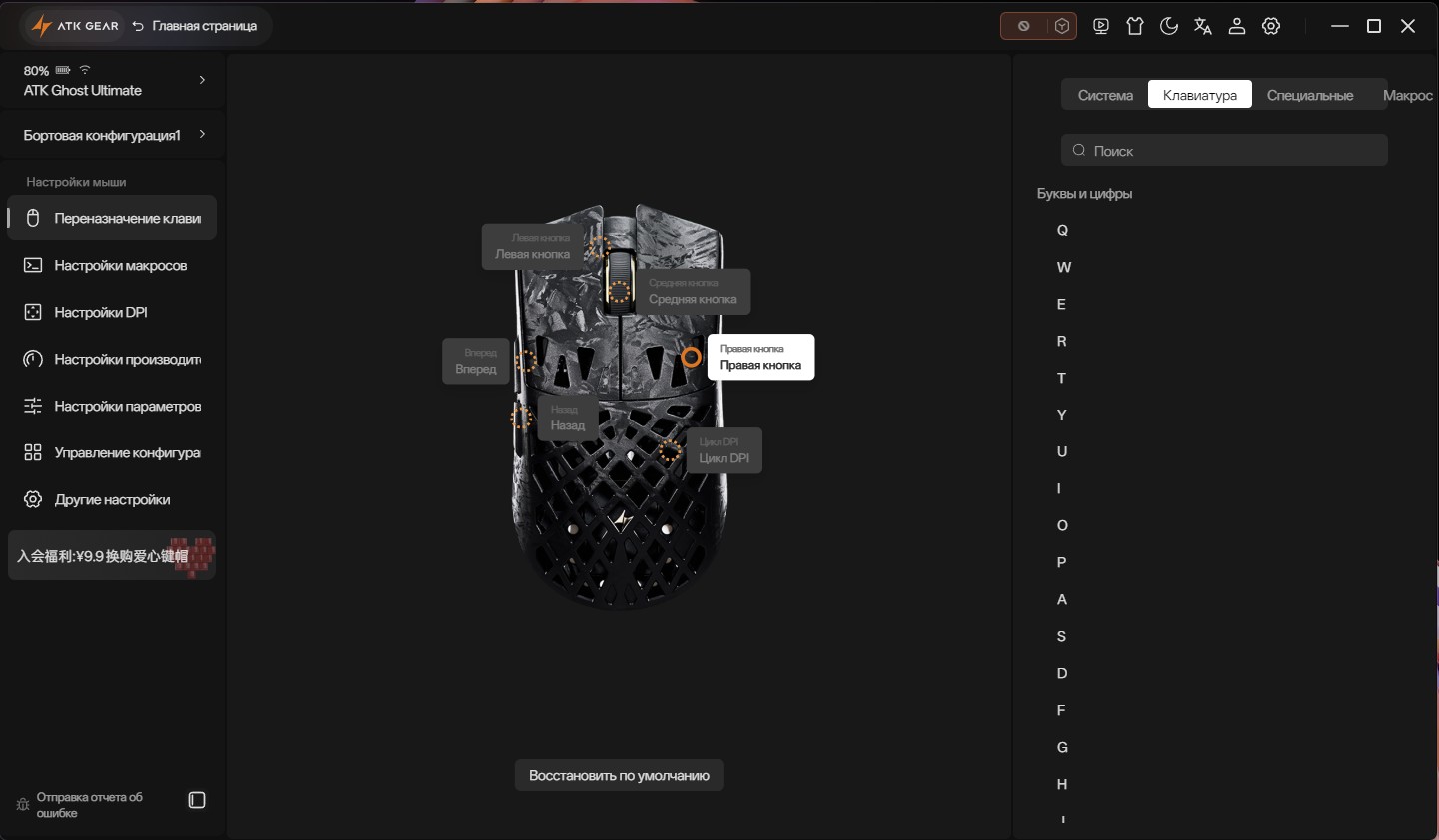Select the Левая кнопка mouse label
The width and height of the screenshot is (1439, 840).
pos(533,246)
